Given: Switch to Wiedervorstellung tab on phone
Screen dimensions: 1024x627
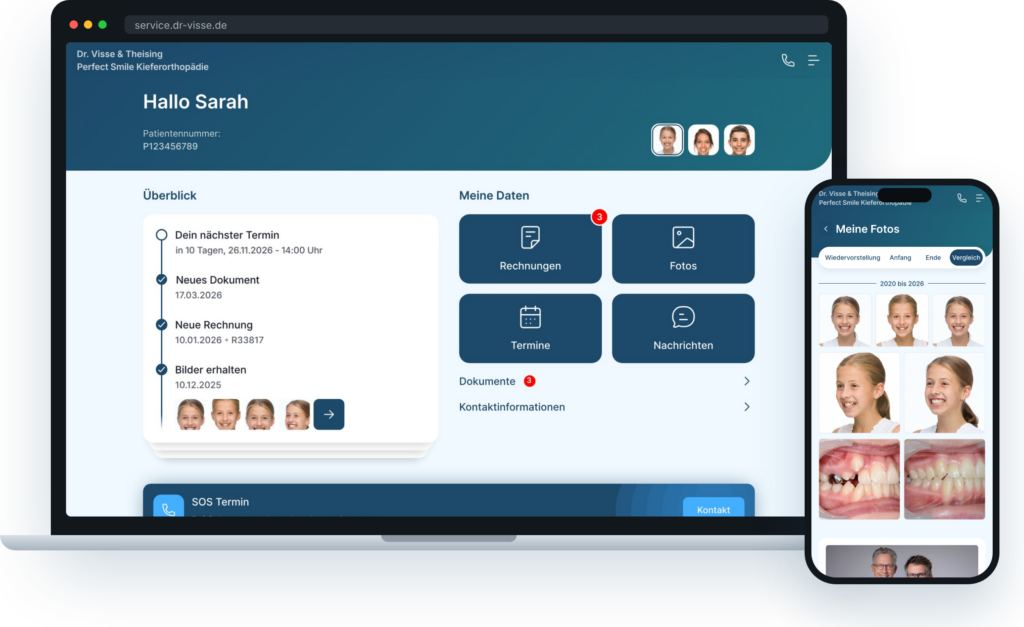Looking at the screenshot, I should click(852, 257).
